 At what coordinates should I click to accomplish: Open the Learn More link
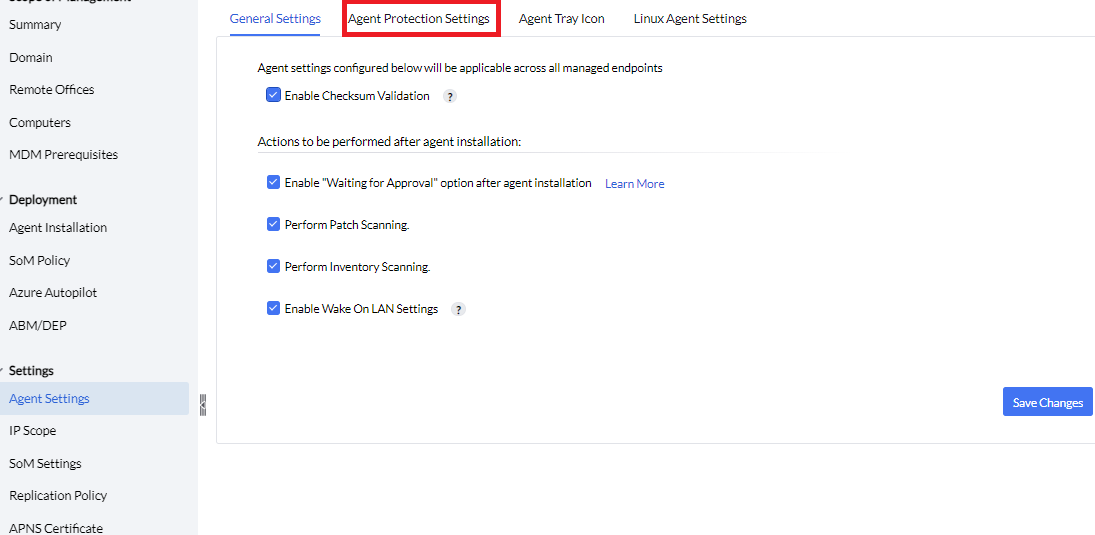634,184
